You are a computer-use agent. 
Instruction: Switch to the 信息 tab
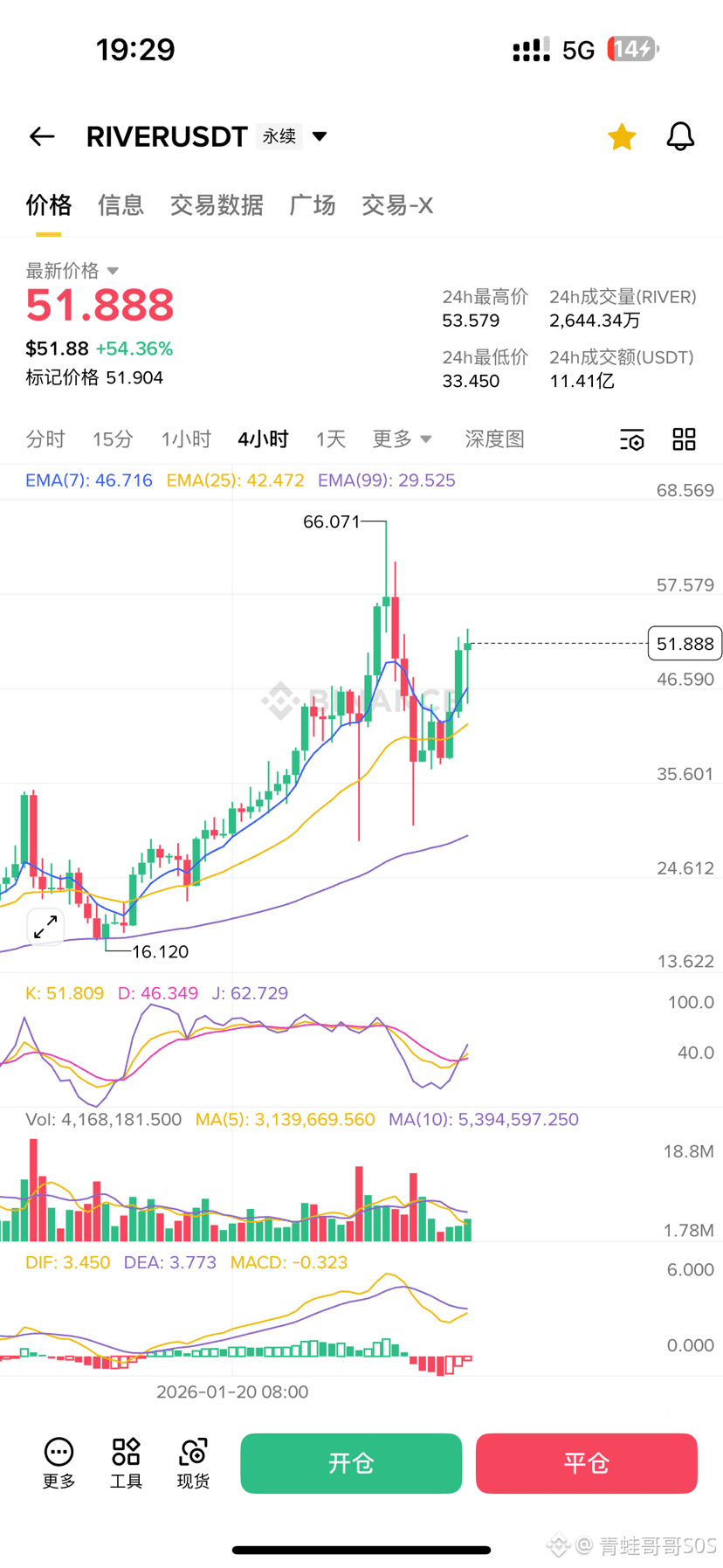pyautogui.click(x=120, y=205)
